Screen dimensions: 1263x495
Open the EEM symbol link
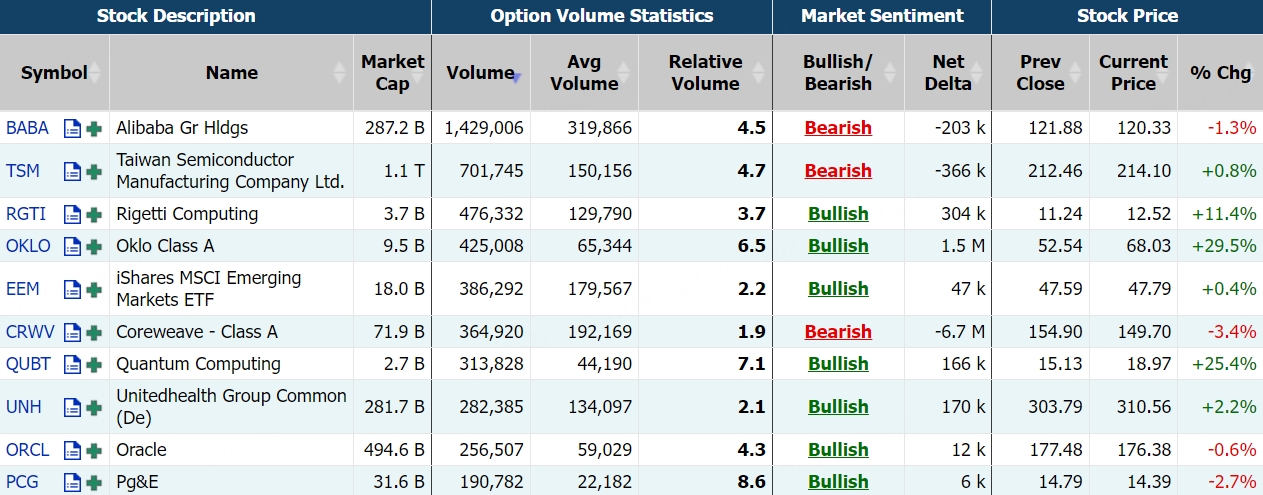23,289
